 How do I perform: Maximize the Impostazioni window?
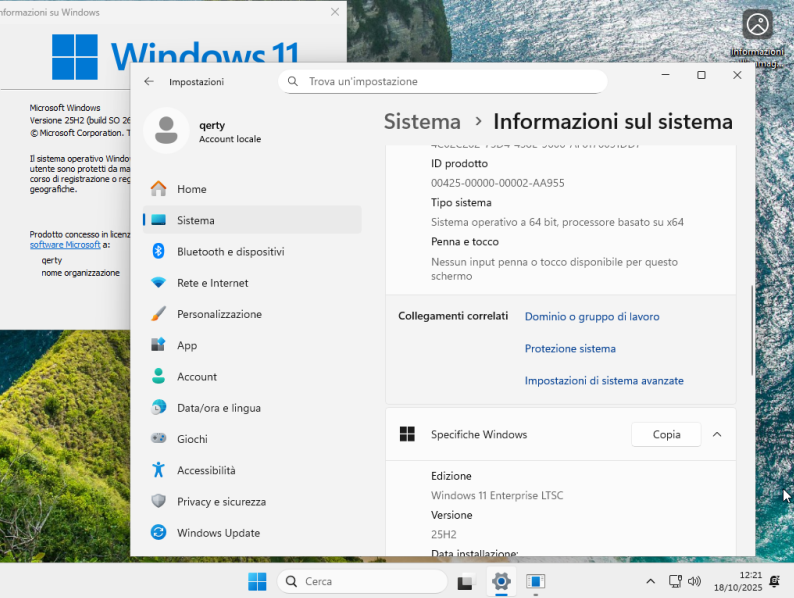pyautogui.click(x=701, y=75)
